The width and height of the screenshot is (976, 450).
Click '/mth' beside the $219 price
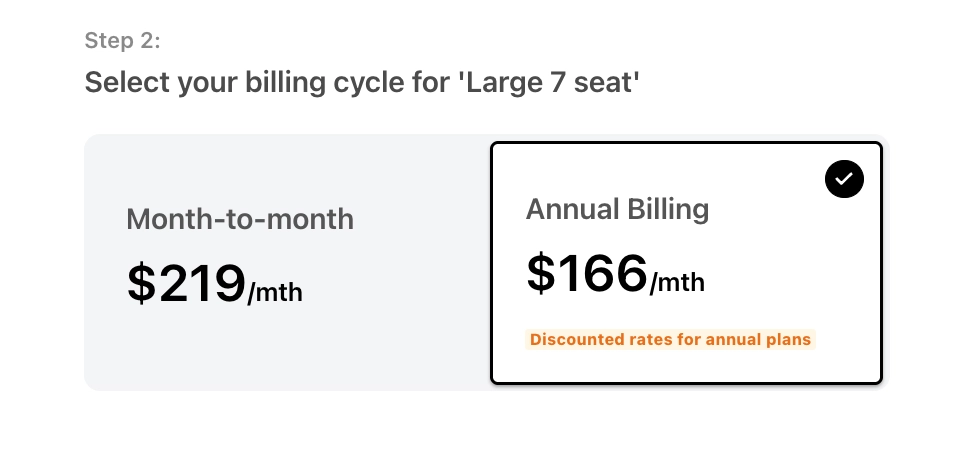pos(275,293)
